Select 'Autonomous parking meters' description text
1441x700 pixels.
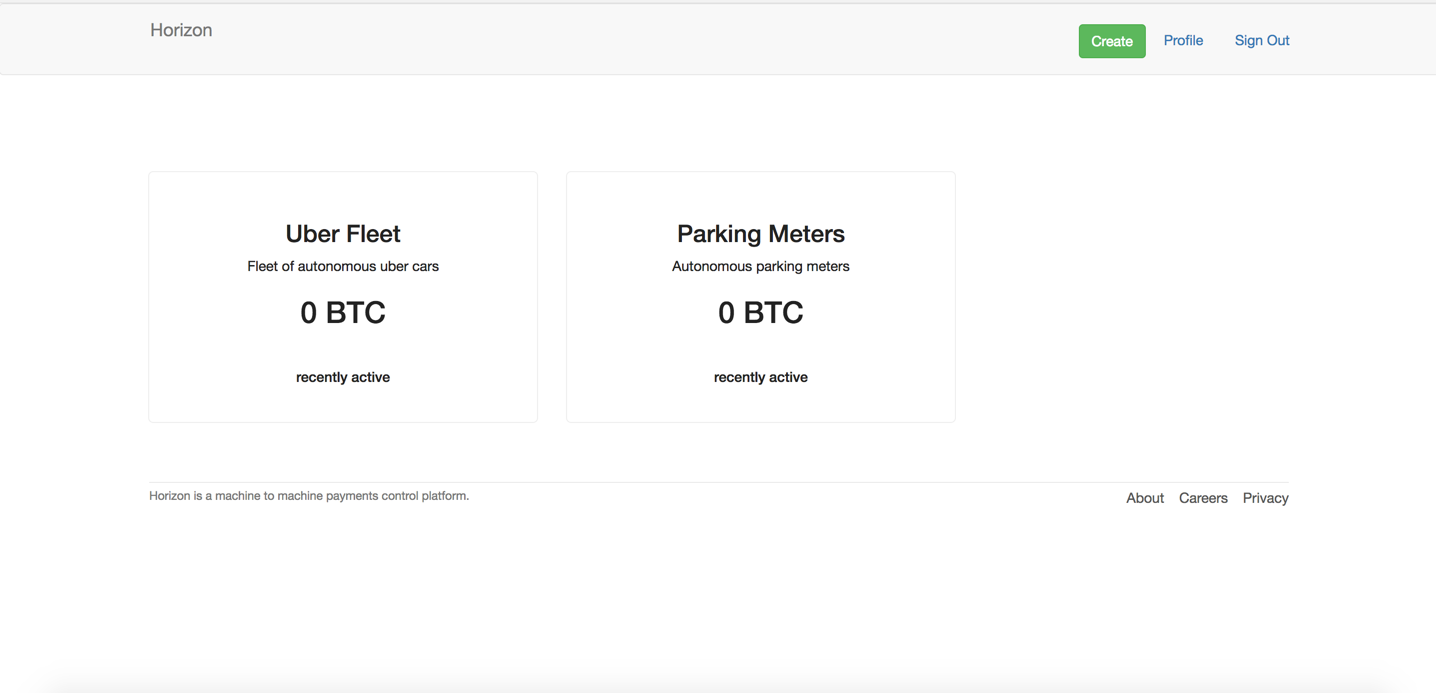pos(763,267)
